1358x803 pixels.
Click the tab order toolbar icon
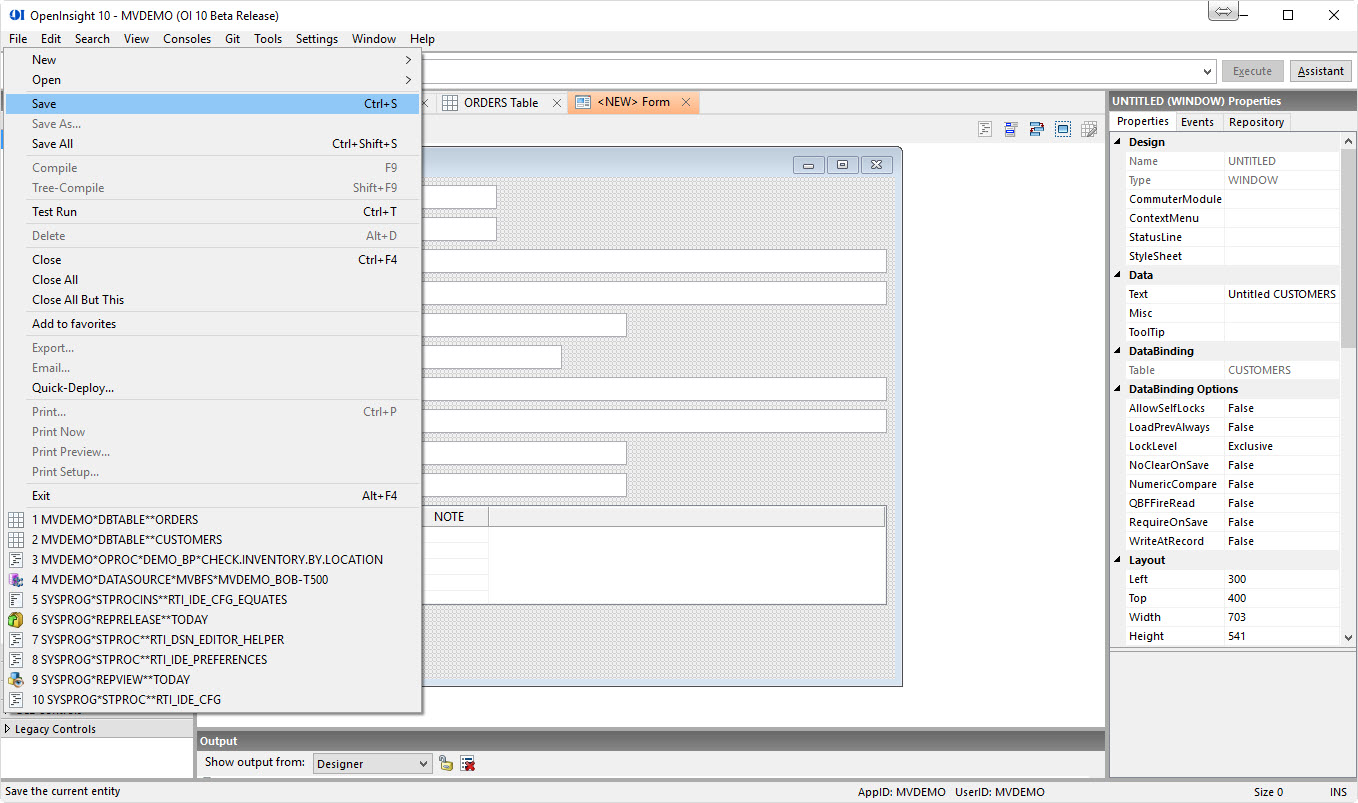click(1036, 129)
